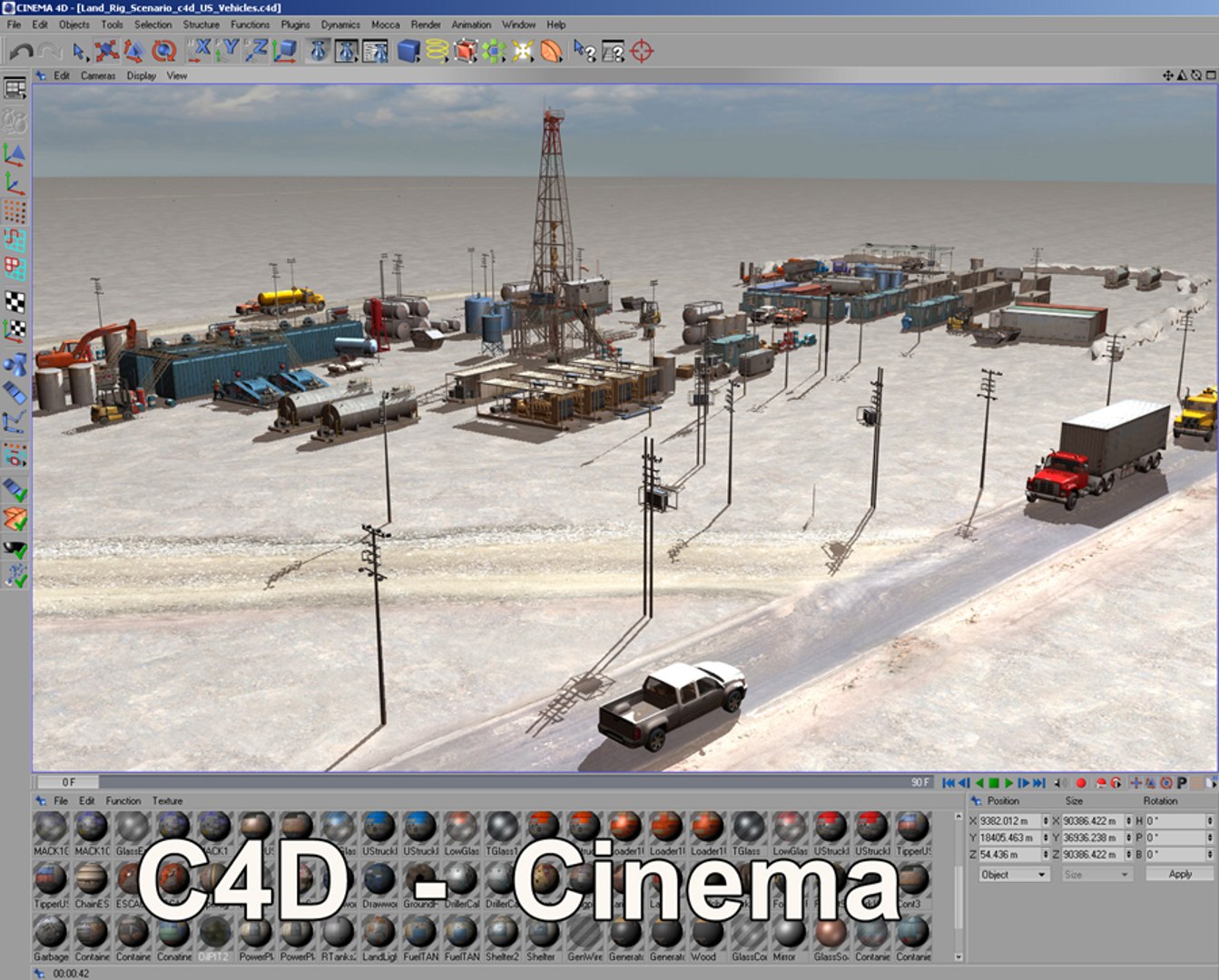Viewport: 1219px width, 980px height.
Task: Select the Mirror material thumbnail
Action: point(788,936)
